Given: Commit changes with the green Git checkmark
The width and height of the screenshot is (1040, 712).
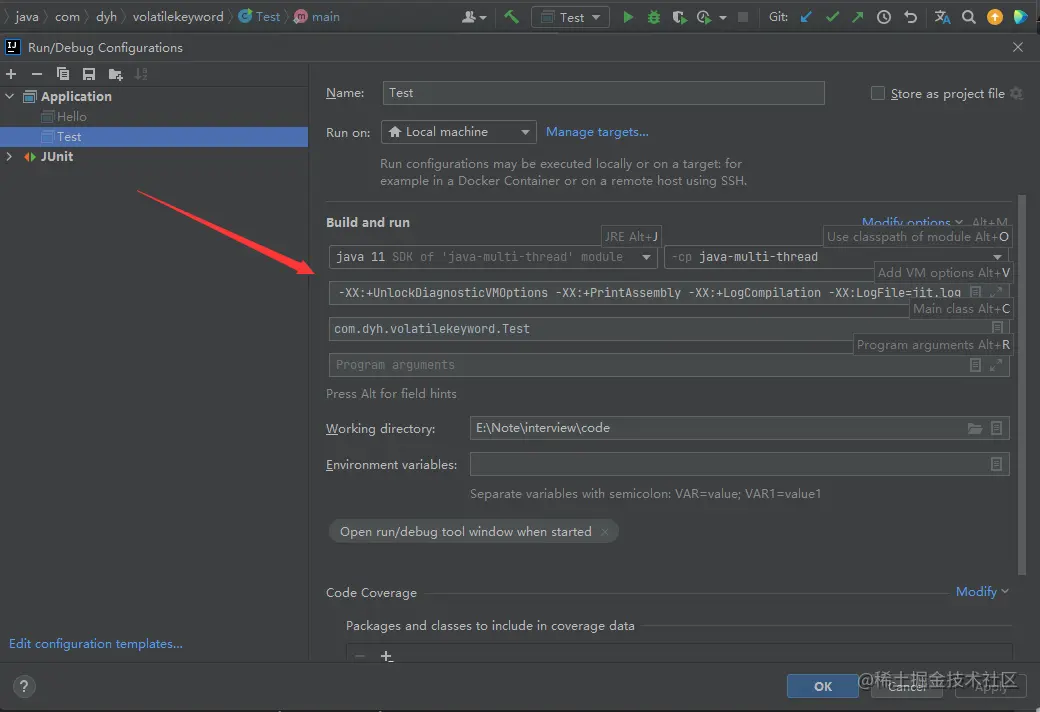Looking at the screenshot, I should click(832, 17).
